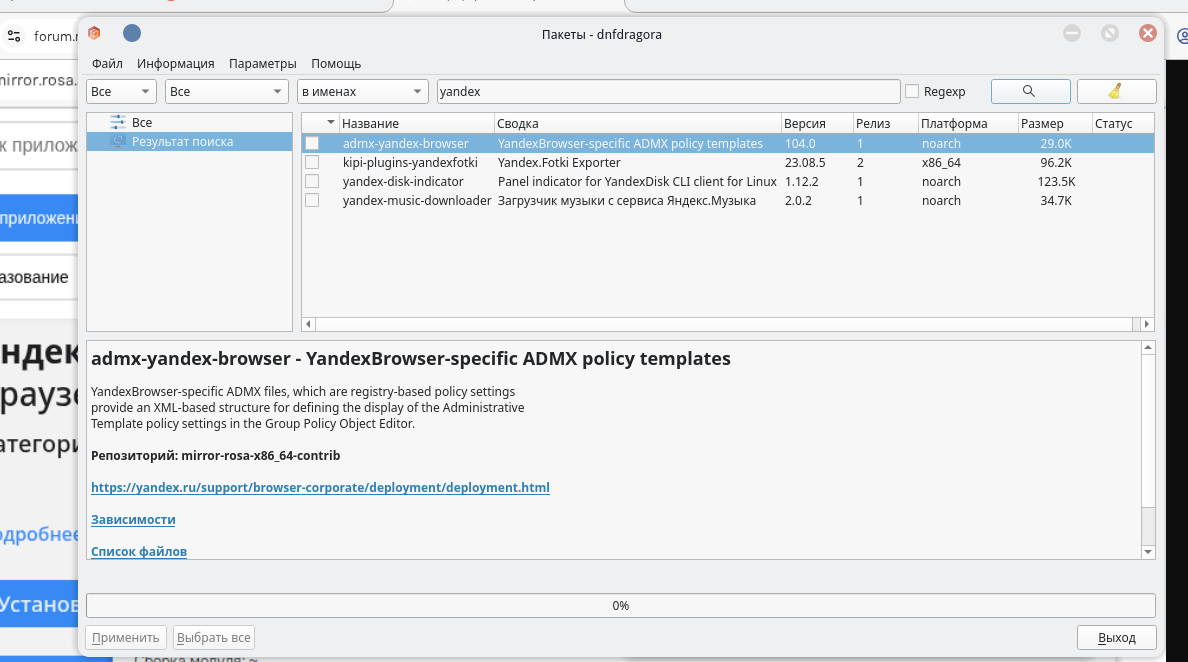Open the Зависимости link
Screen dimensions: 1188x662
(133, 520)
